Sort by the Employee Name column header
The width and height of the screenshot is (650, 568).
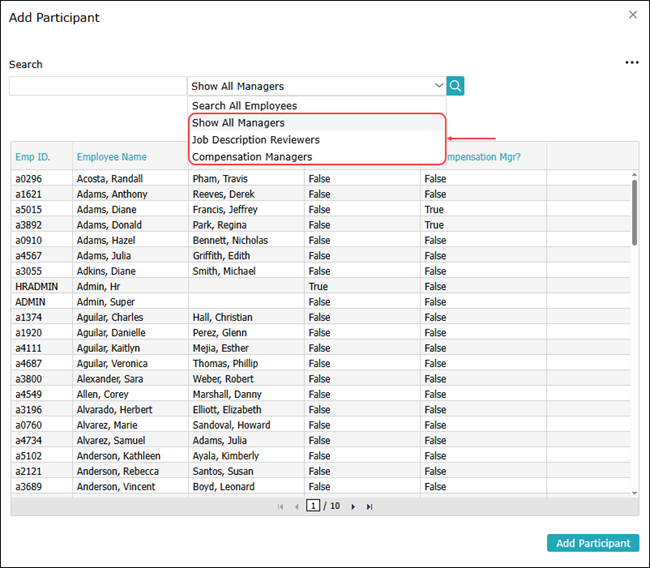pos(112,157)
